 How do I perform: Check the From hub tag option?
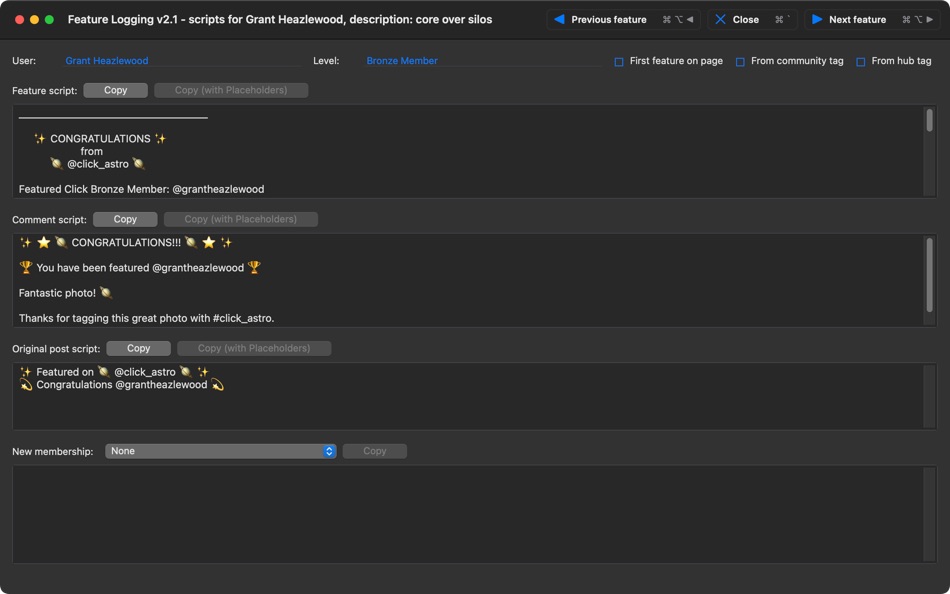click(x=861, y=60)
